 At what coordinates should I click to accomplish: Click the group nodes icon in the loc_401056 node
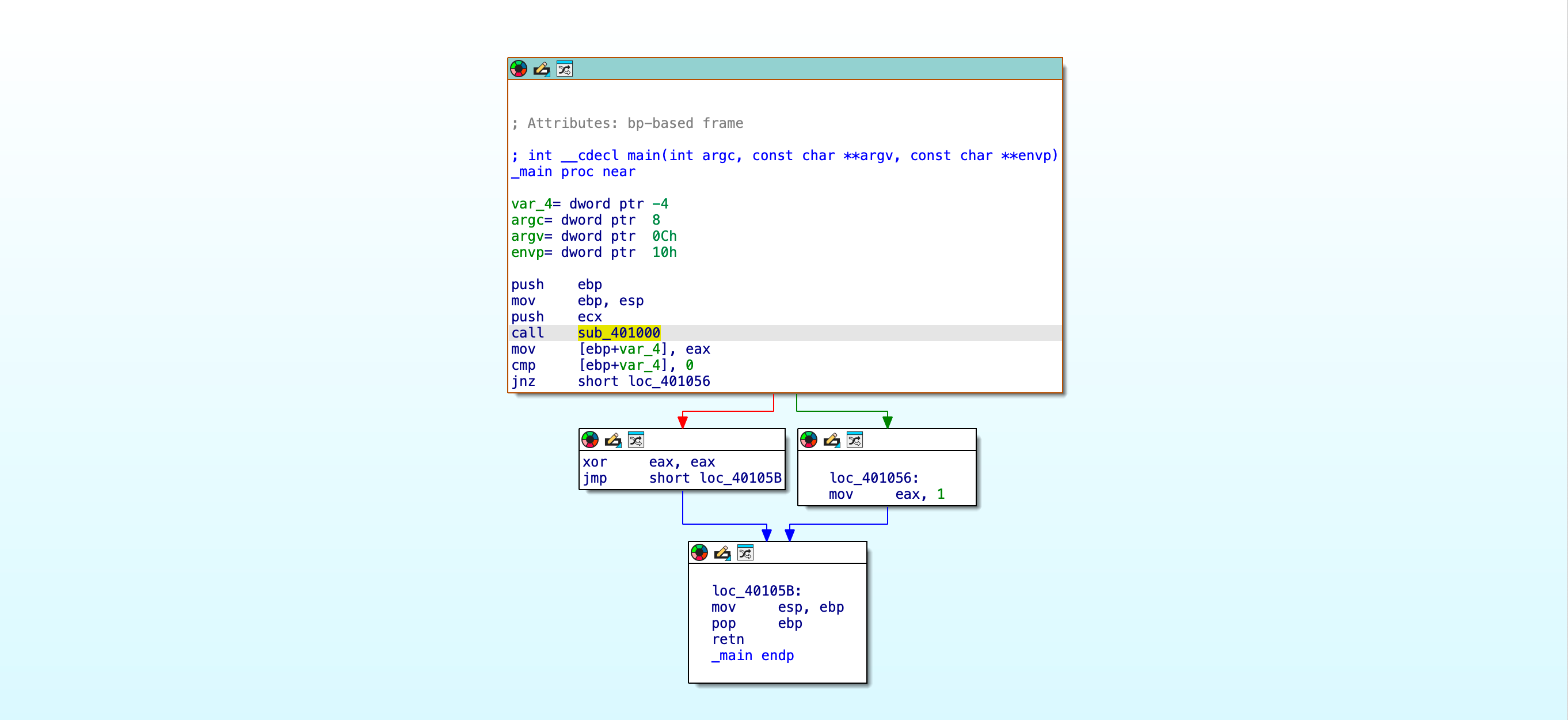coord(854,440)
